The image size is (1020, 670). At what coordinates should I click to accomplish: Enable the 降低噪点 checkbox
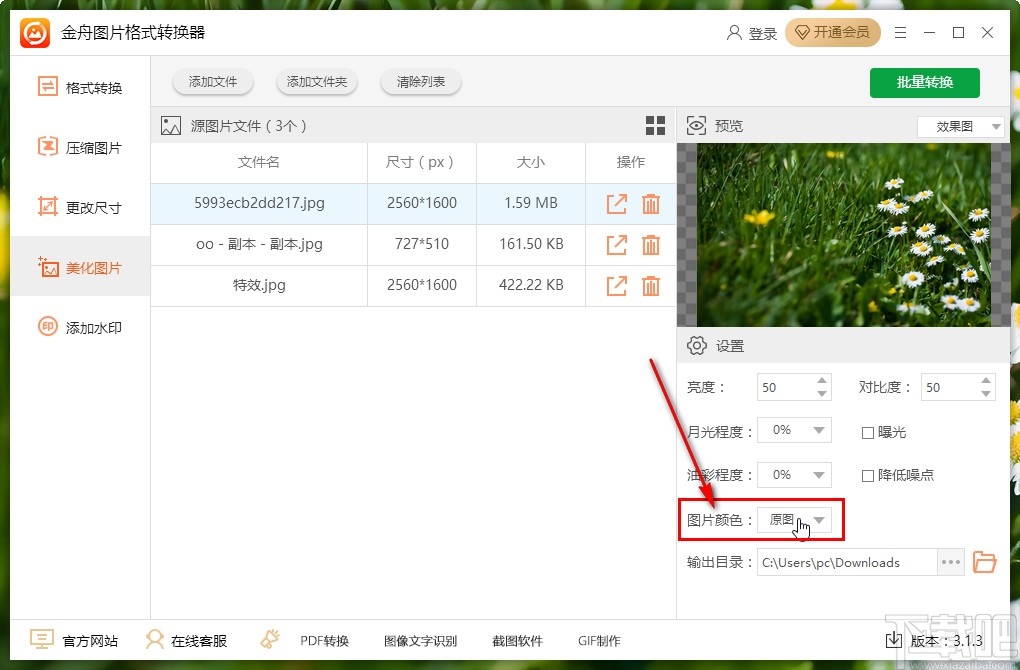(867, 476)
